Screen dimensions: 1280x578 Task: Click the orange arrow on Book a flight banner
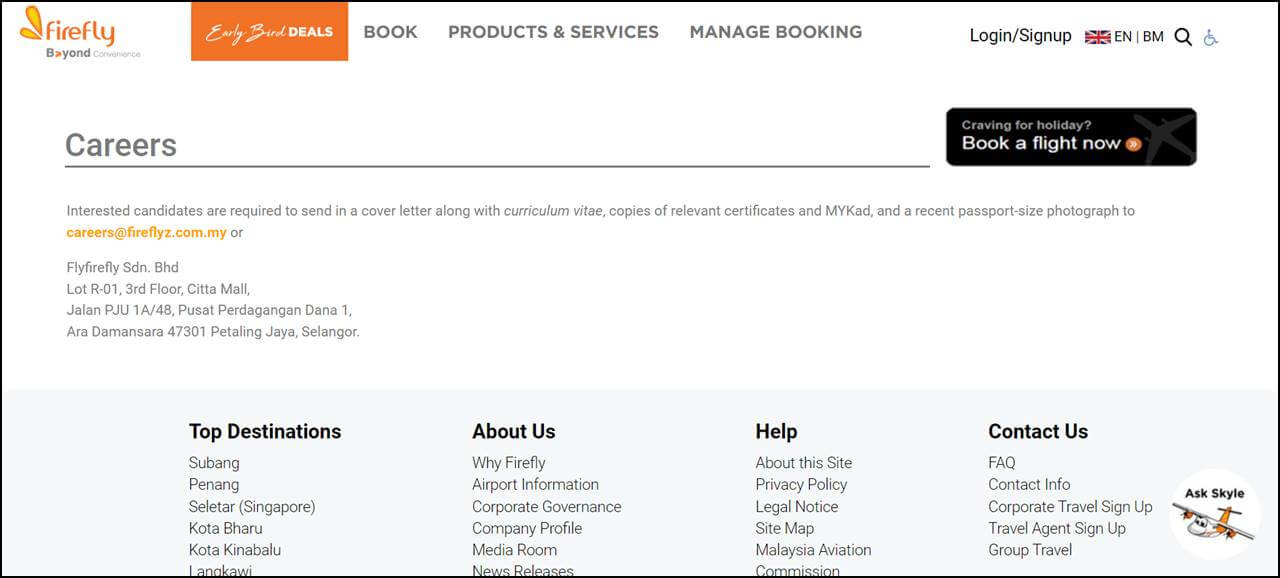[x=1133, y=144]
